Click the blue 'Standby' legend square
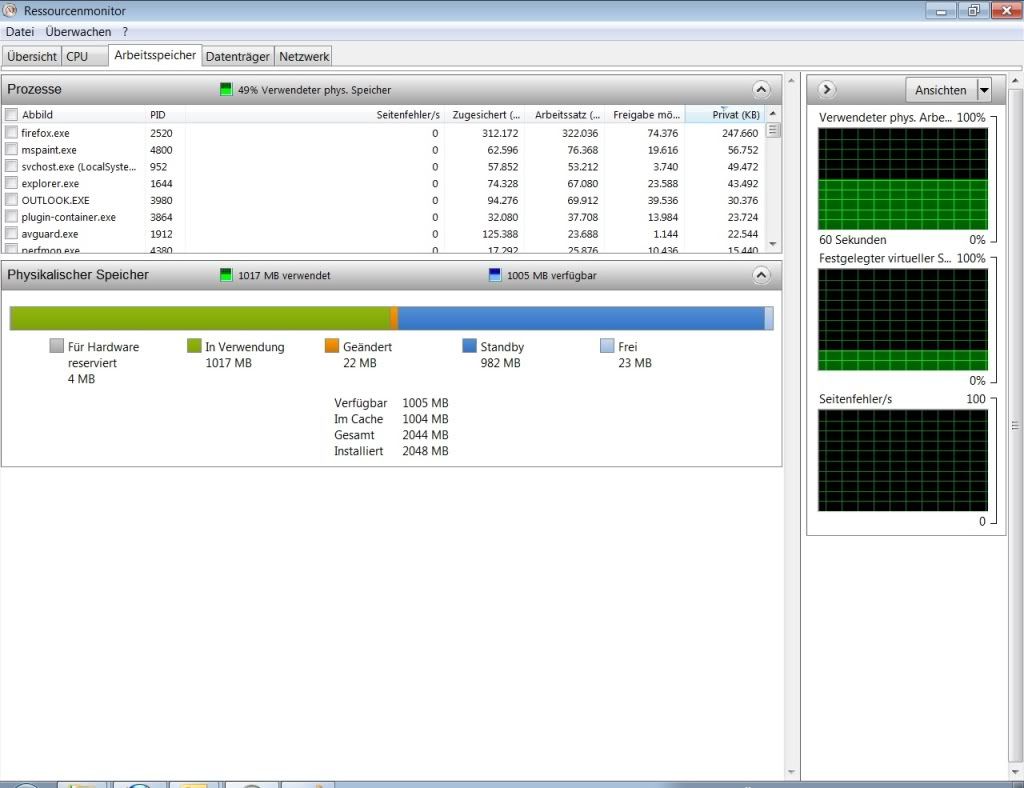1024x788 pixels. (469, 346)
